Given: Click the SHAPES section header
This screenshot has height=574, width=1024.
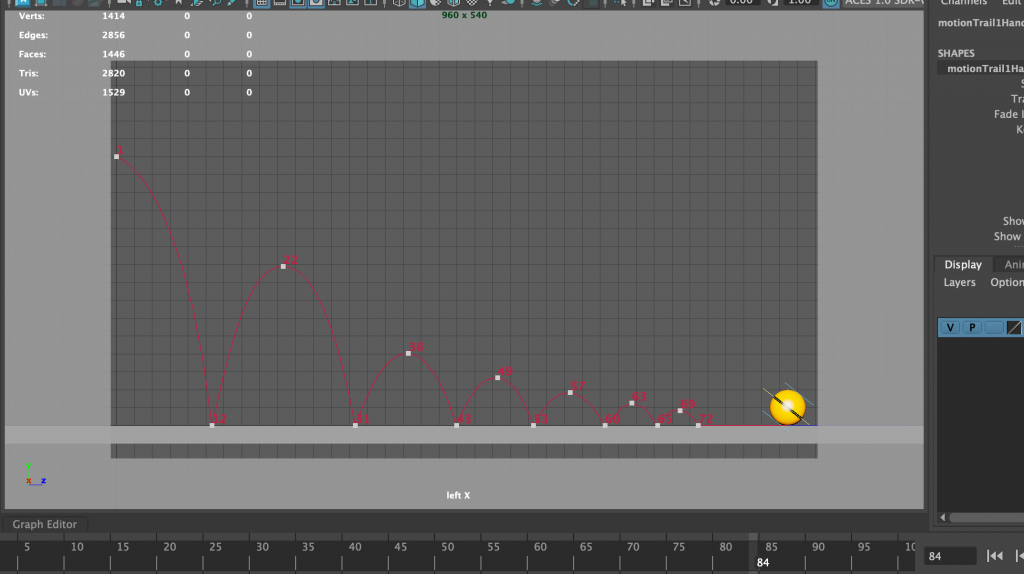Looking at the screenshot, I should (956, 54).
